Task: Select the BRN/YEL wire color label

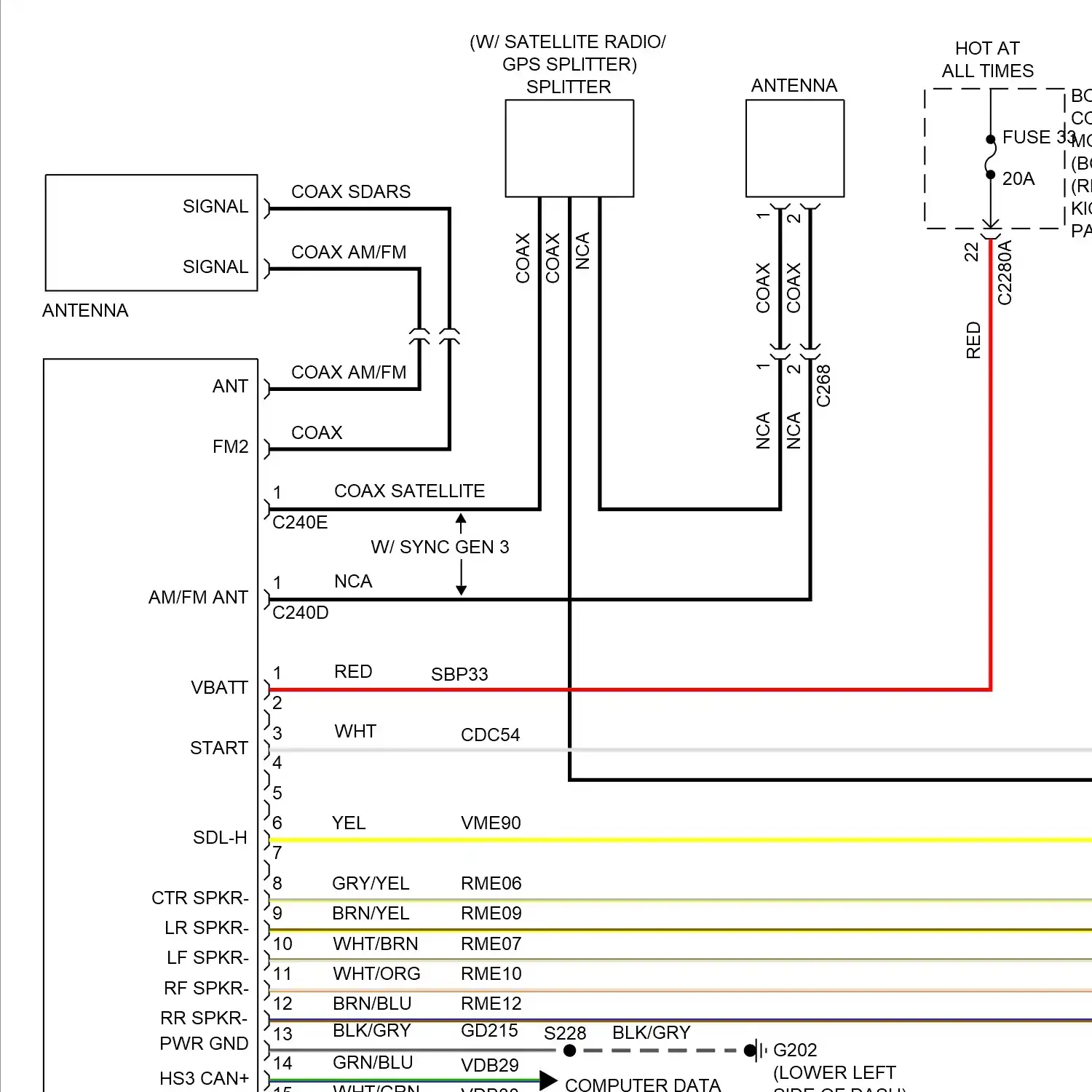Action: click(371, 913)
